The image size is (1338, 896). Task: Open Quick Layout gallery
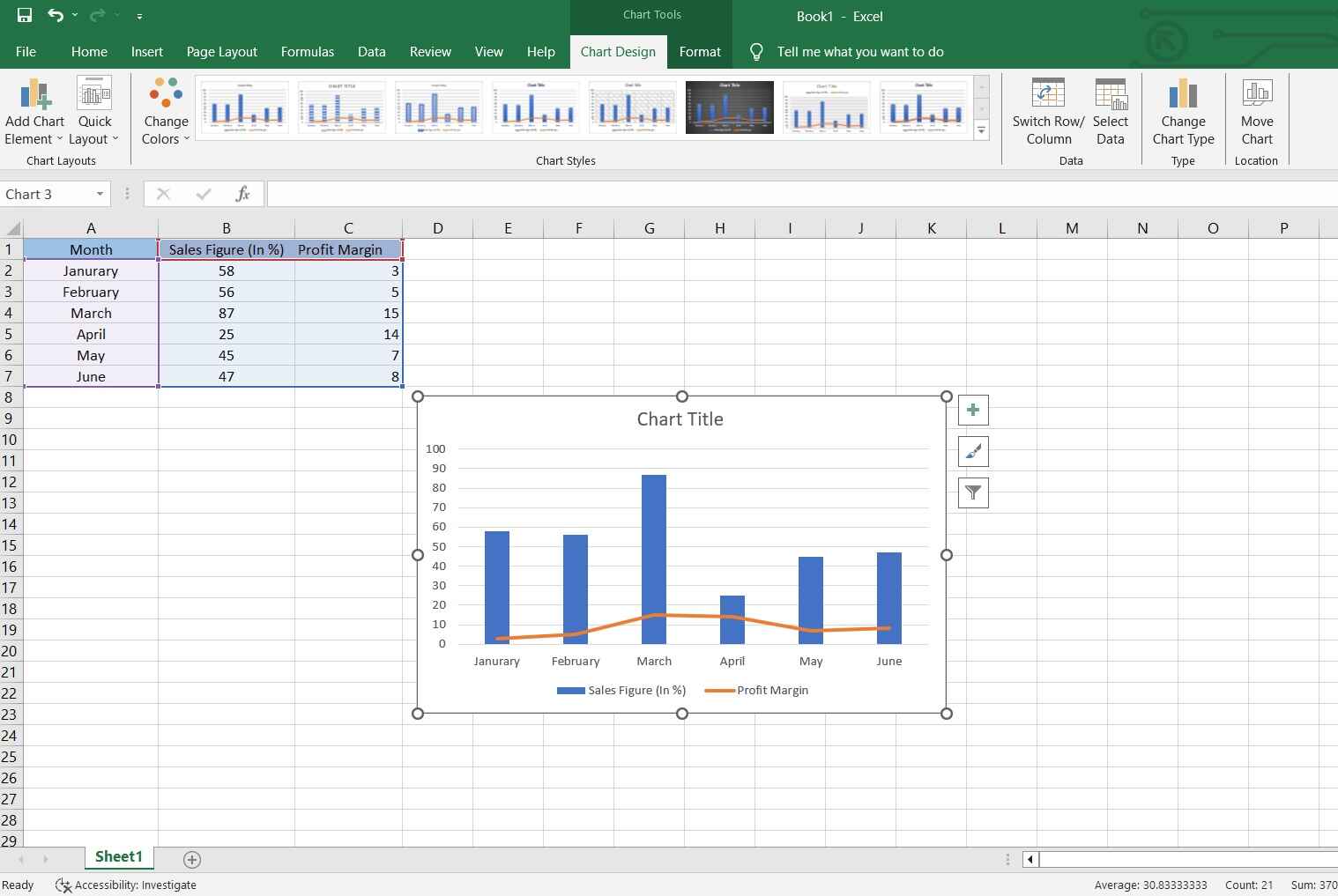point(94,112)
